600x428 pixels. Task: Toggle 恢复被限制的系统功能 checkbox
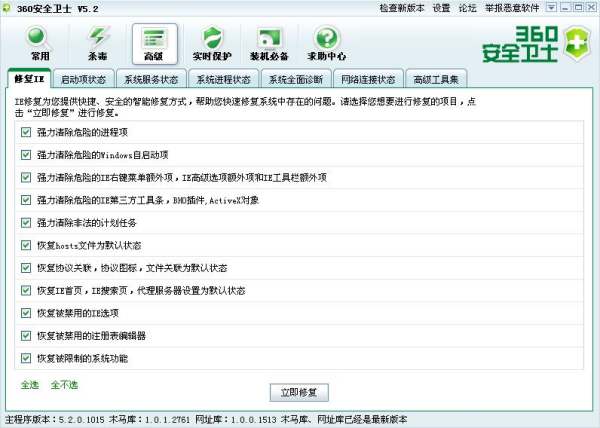pos(26,358)
